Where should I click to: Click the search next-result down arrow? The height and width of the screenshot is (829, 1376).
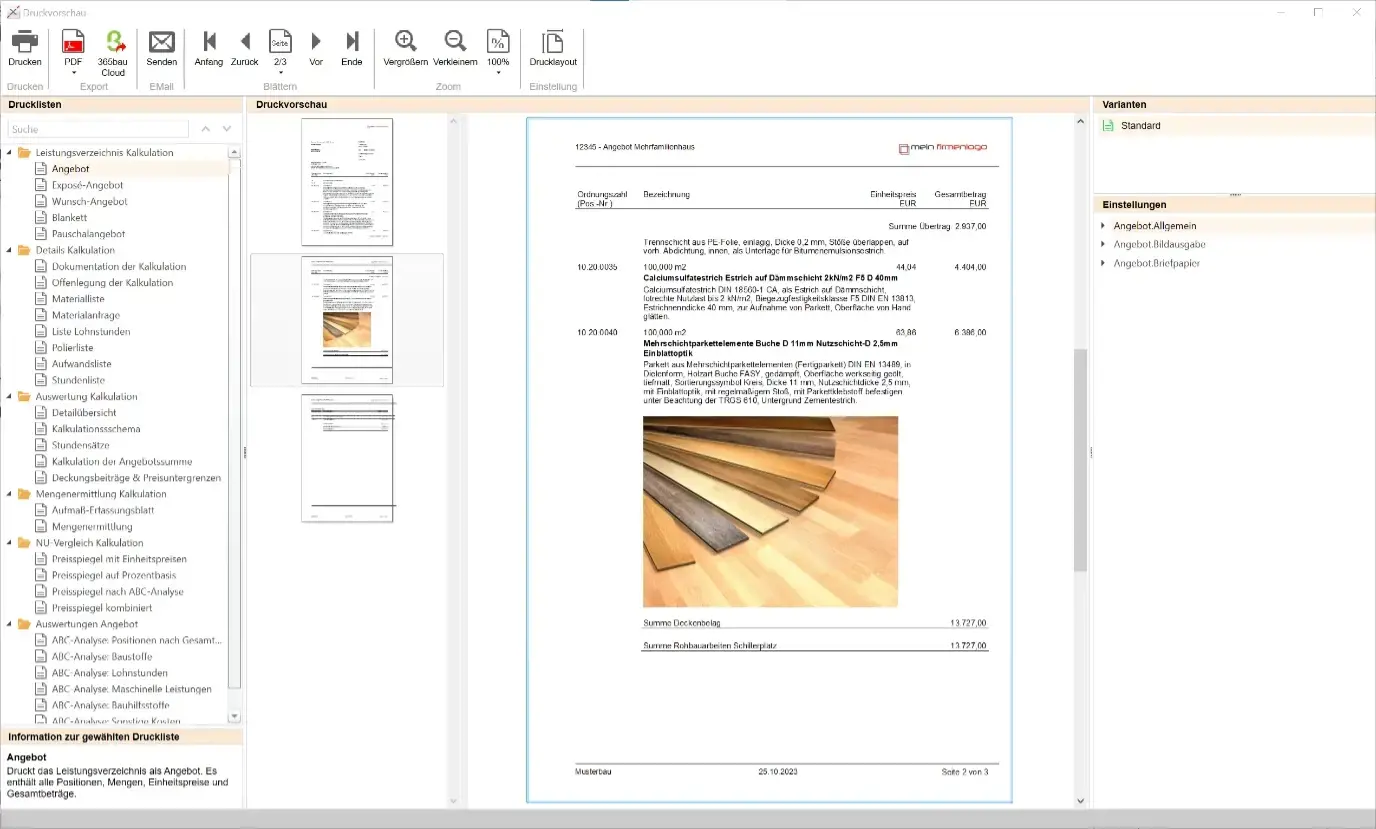coord(227,129)
